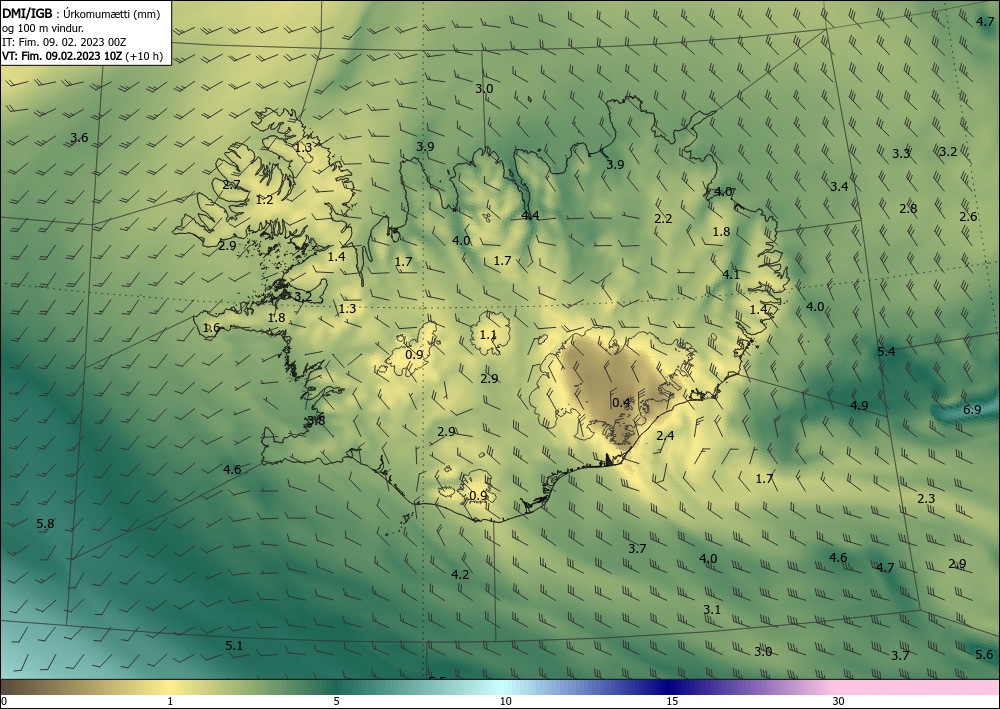The image size is (1000, 709).
Task: Click the 2.3 value on the map
Action: [x=926, y=499]
